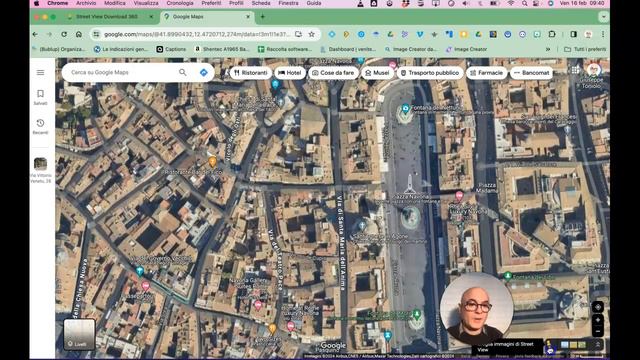Screen dimensions: 640x360
Task: Open the Wi-Fi status menu
Action: tap(511, 3)
